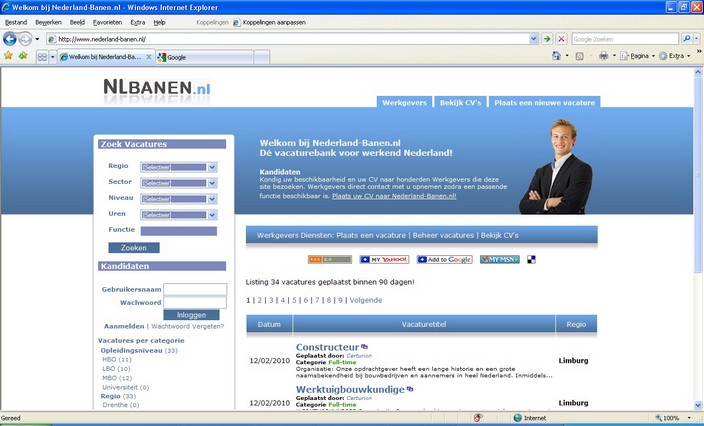704x426 pixels.
Task: Click the Home page icon in toolbar
Action: click(556, 56)
